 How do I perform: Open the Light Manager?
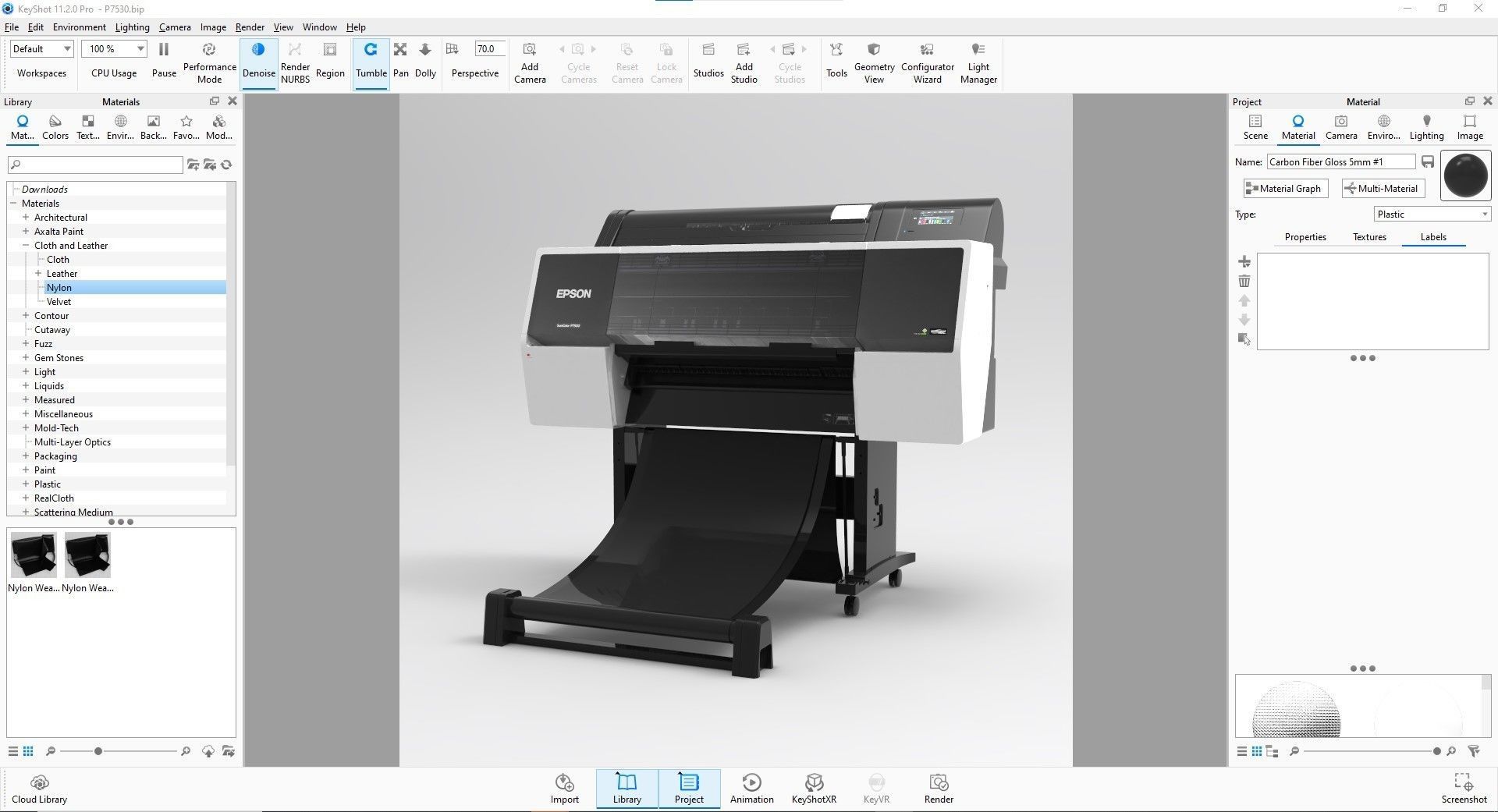978,62
